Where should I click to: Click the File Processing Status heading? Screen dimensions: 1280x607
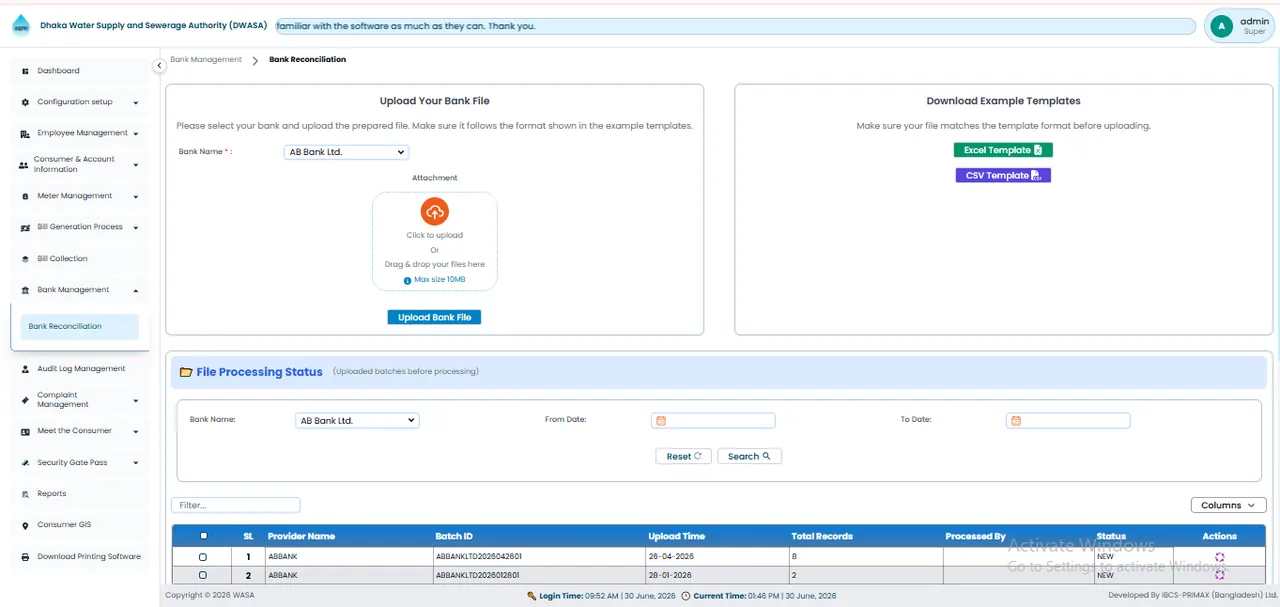point(259,372)
